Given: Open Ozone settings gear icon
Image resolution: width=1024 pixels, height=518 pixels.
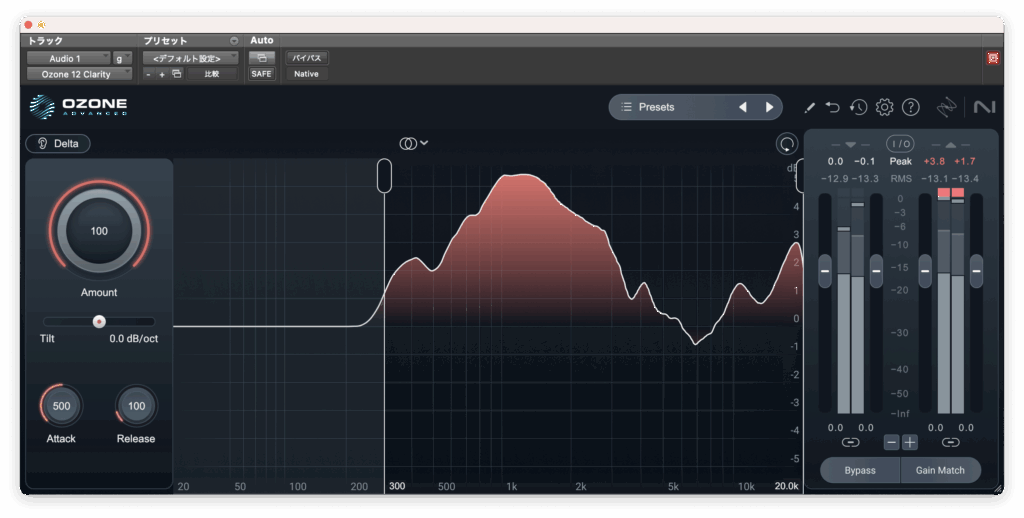Looking at the screenshot, I should pos(884,107).
